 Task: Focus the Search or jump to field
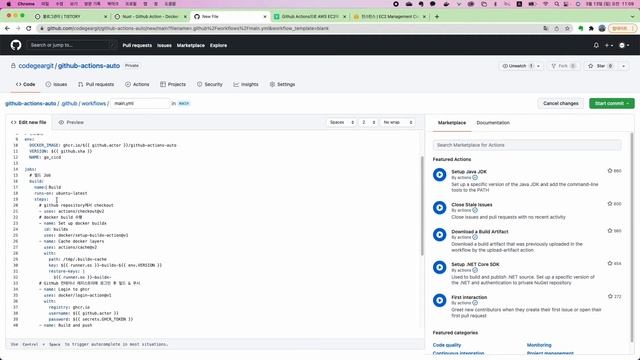pos(71,45)
